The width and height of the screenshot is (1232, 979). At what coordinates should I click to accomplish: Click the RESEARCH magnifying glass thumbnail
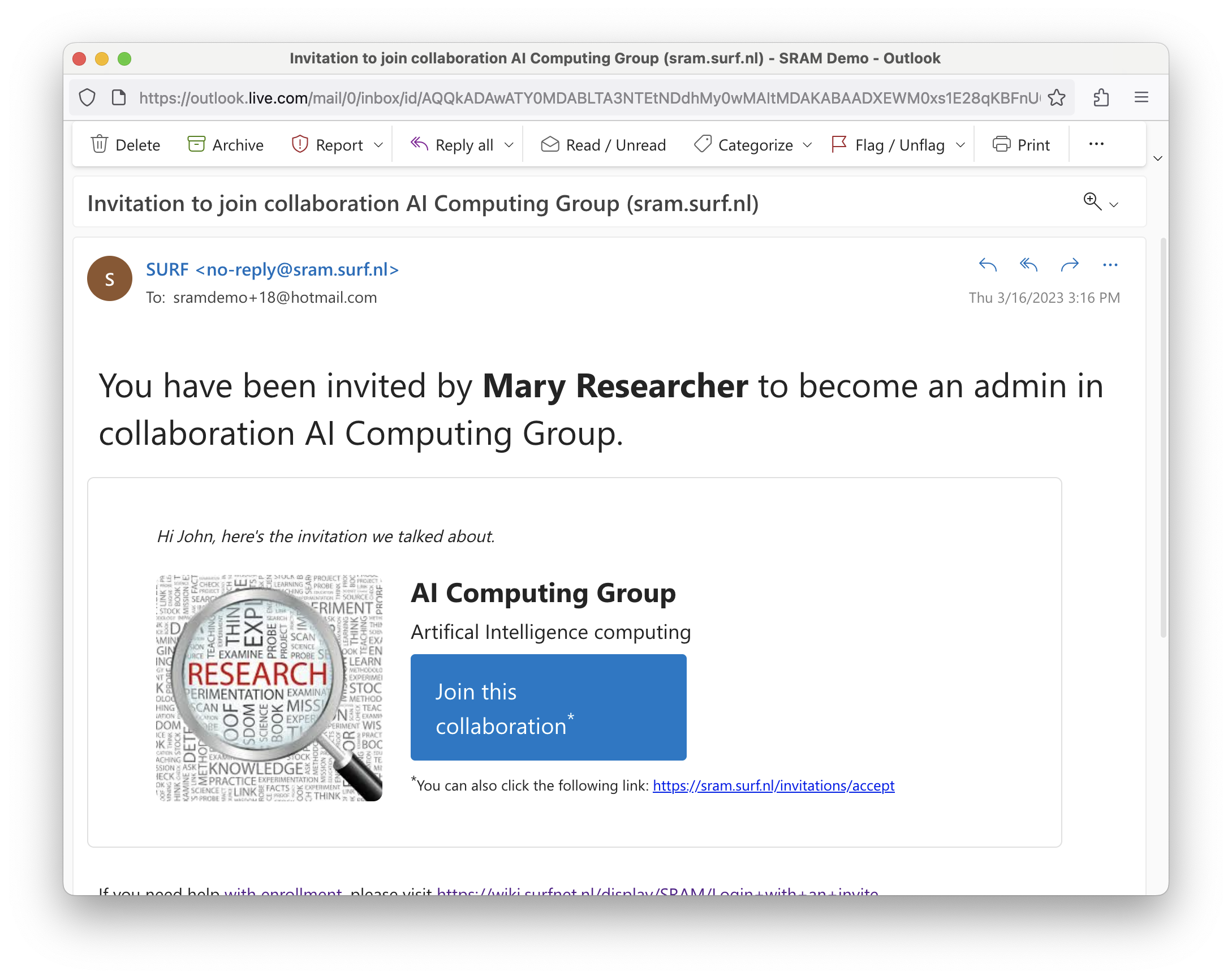(x=269, y=688)
